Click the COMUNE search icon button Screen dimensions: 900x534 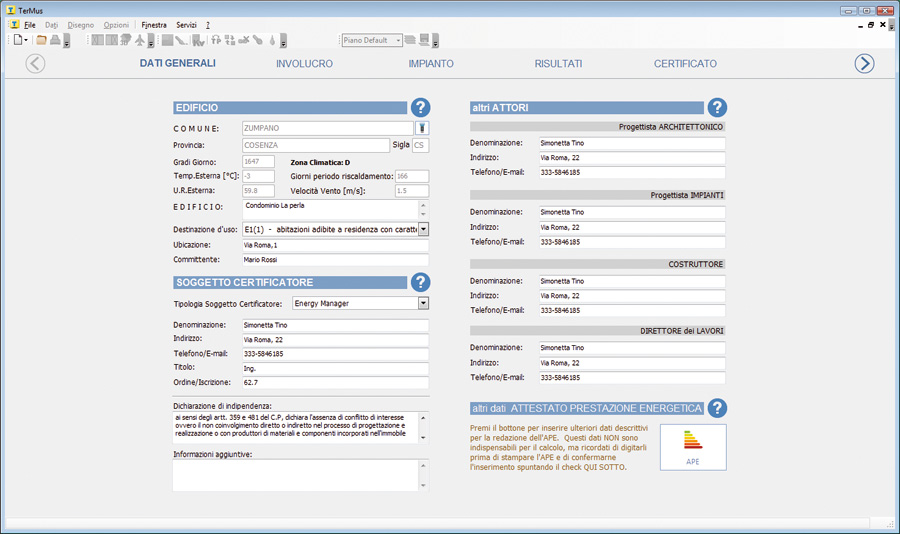(x=422, y=128)
